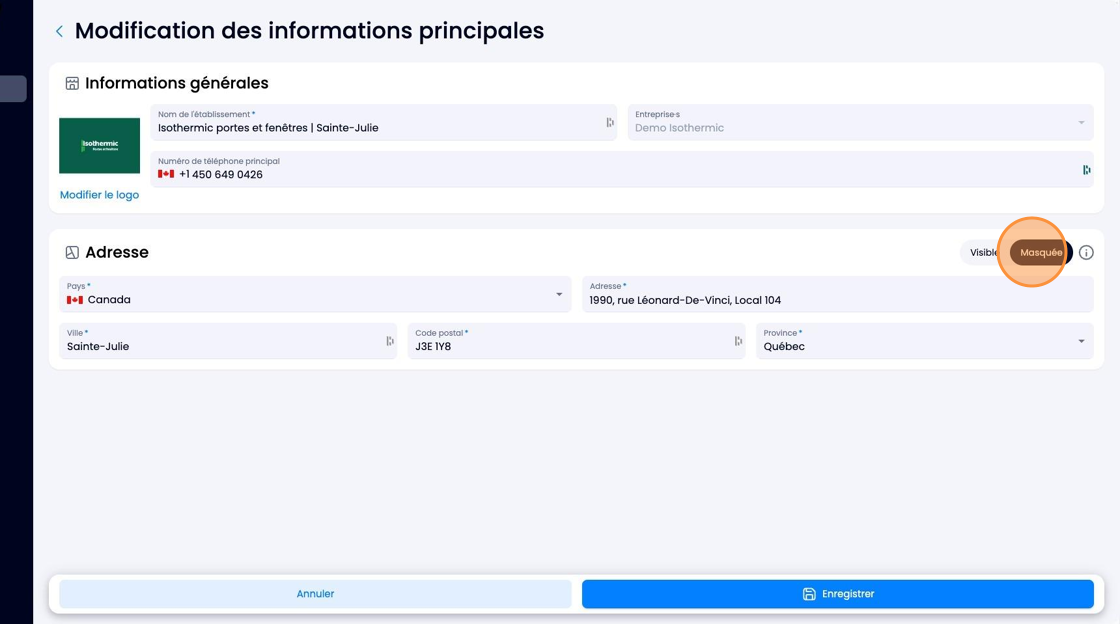Click the green icon in phone field
This screenshot has height=624, width=1120.
click(x=1086, y=170)
